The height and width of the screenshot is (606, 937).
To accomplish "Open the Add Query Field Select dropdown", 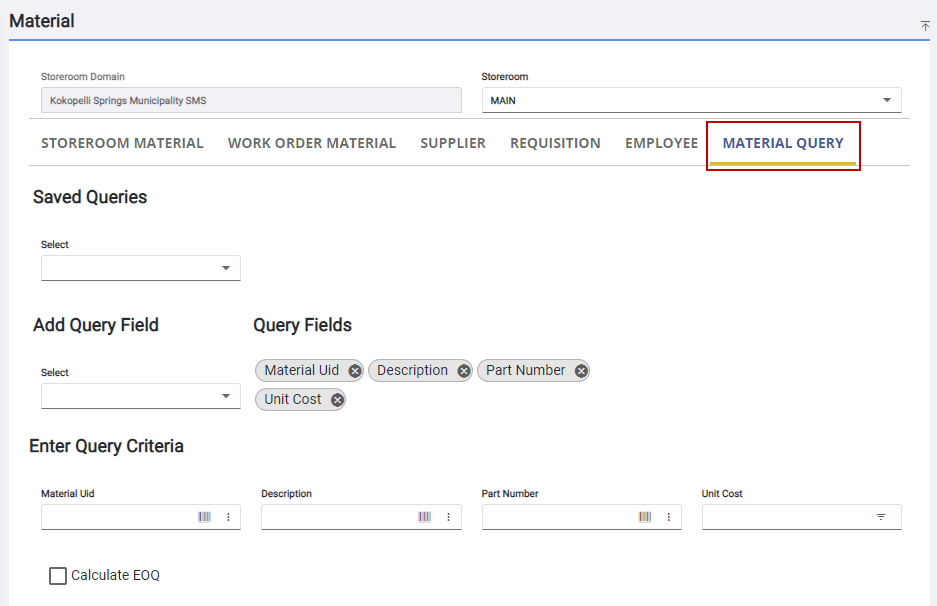I will 227,396.
